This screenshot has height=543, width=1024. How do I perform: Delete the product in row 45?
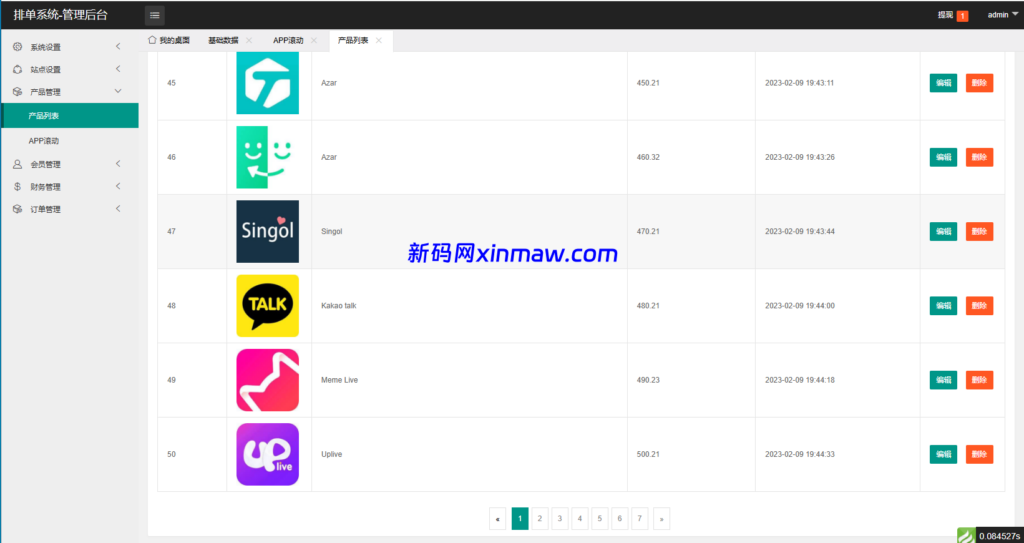[979, 83]
